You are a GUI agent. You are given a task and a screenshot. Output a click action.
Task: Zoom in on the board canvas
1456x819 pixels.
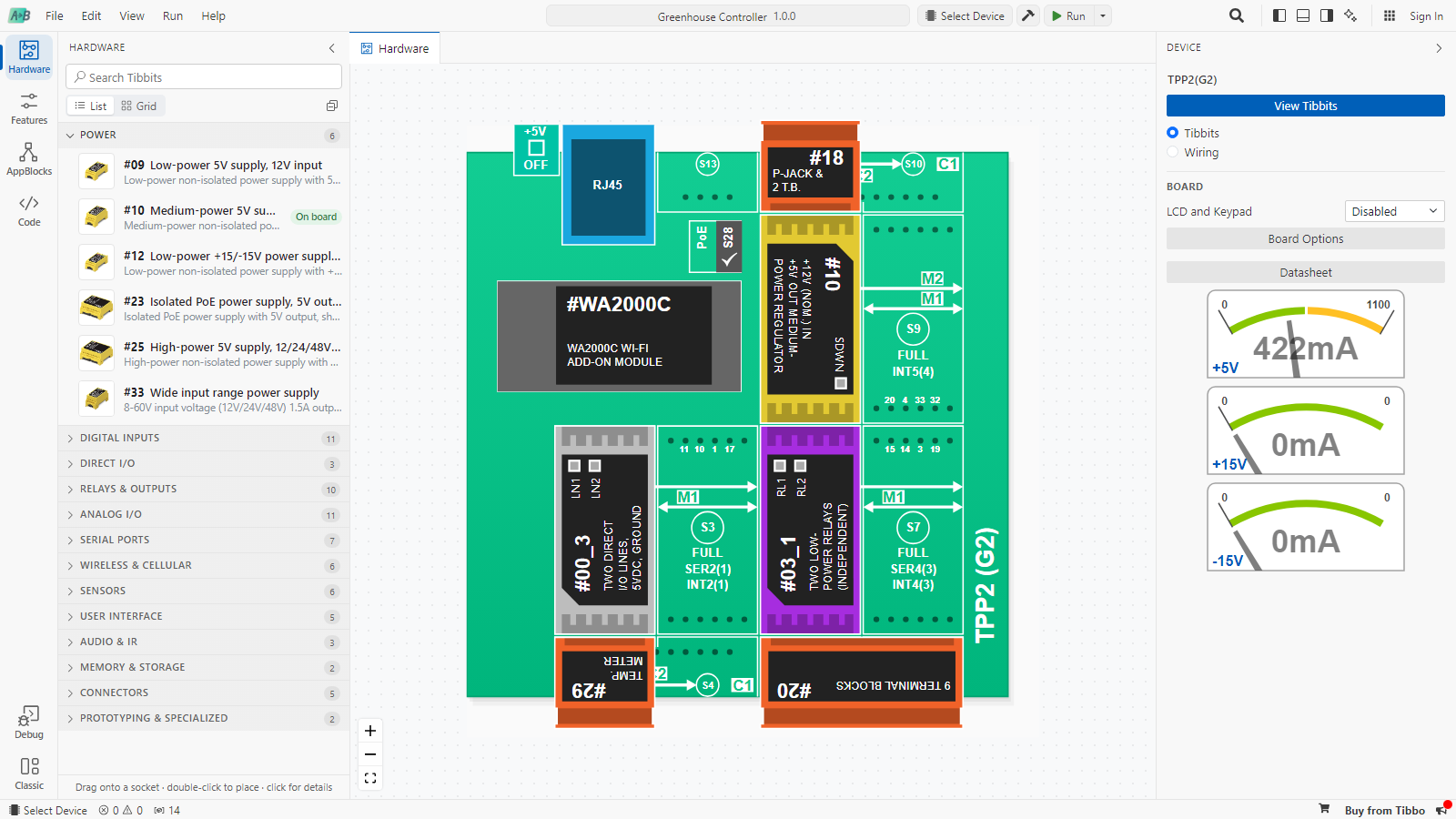(370, 731)
